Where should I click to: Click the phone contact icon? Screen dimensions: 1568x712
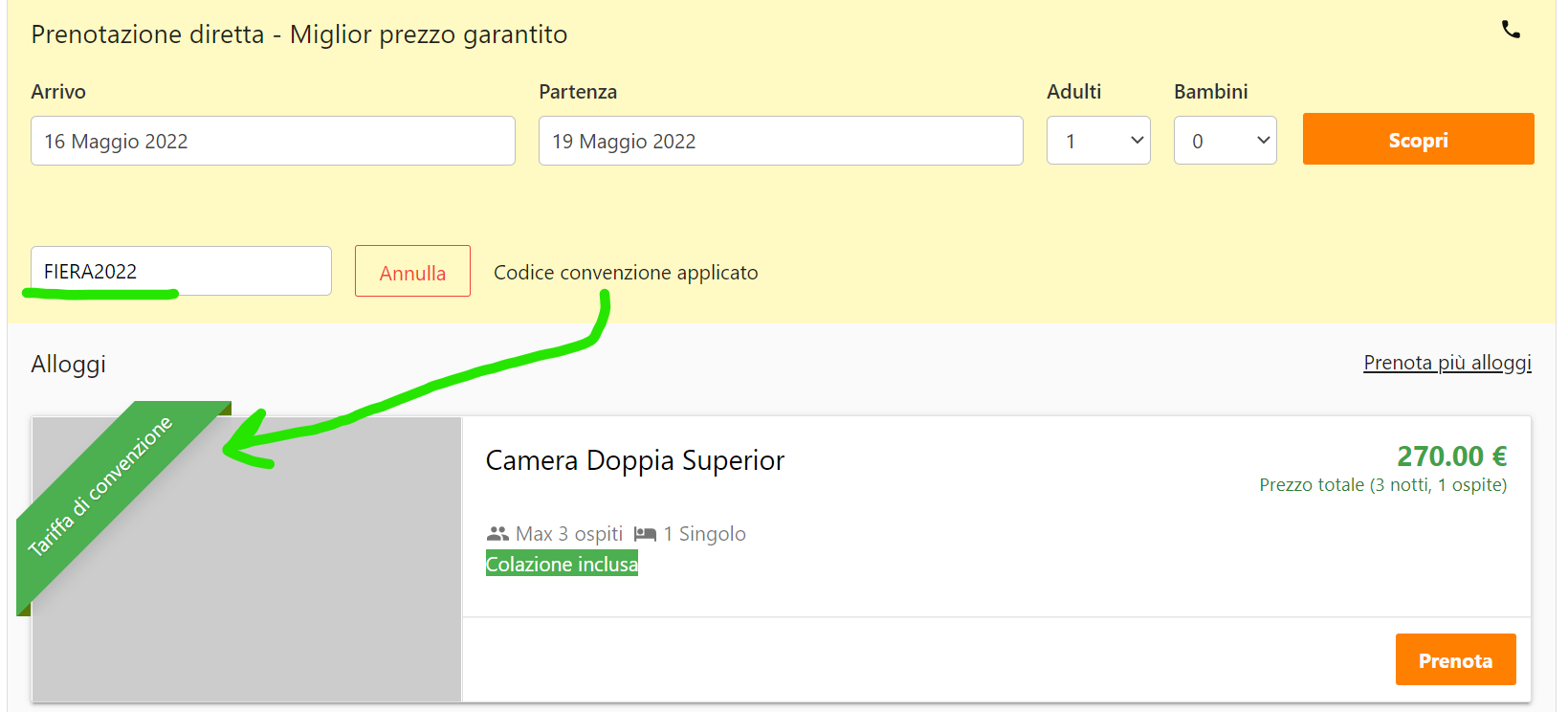[x=1511, y=30]
